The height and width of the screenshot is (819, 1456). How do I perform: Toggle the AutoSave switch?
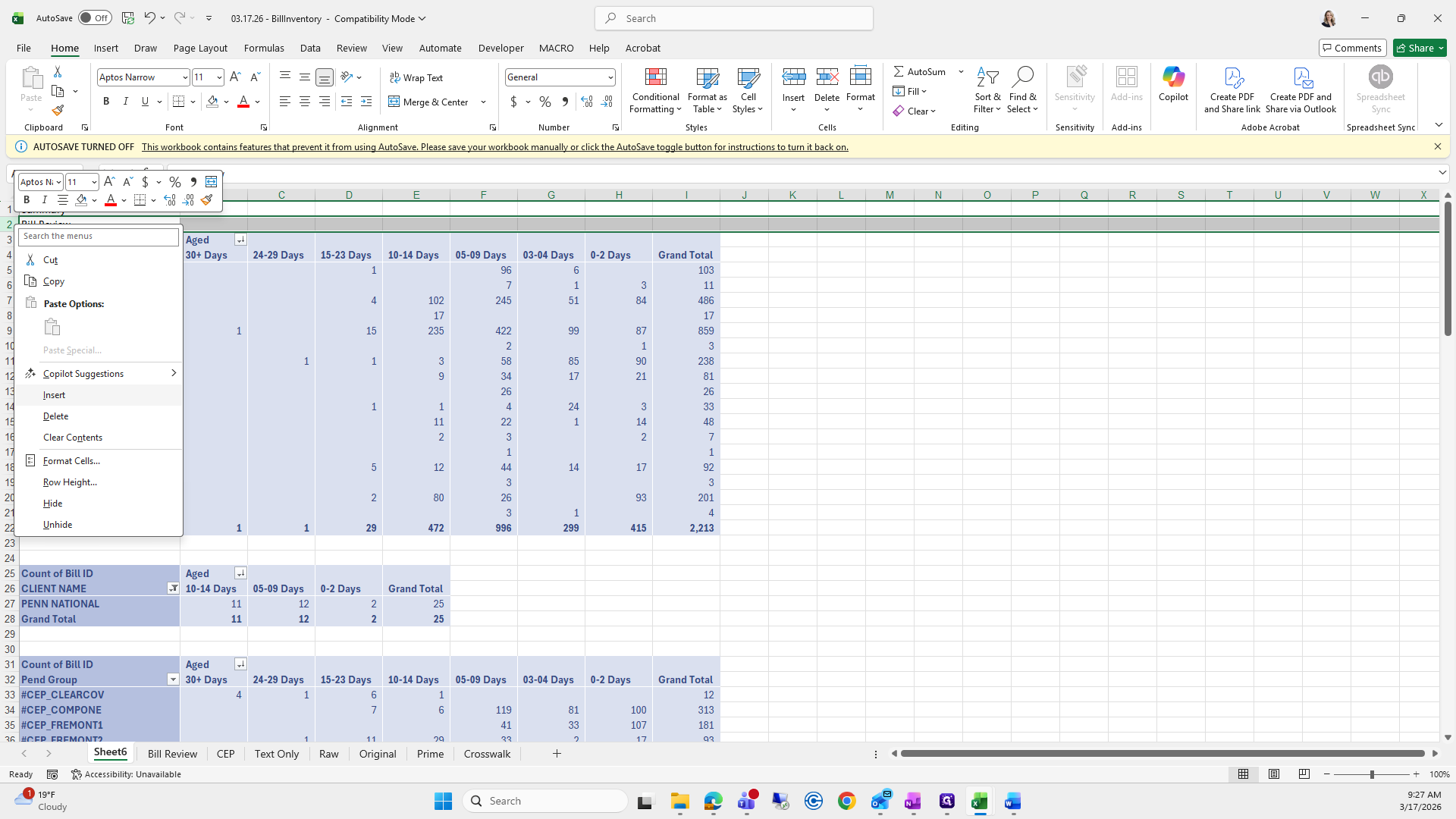[95, 18]
